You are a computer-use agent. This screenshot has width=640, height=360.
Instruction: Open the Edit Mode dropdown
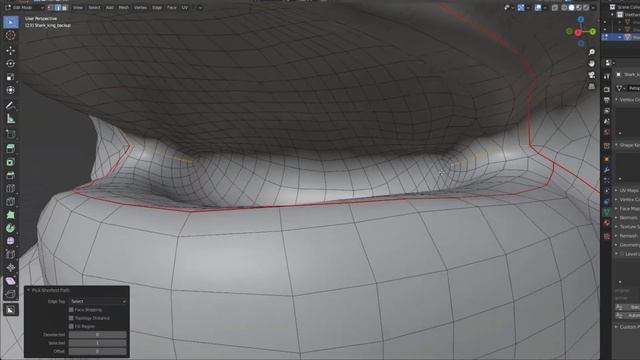(24, 7)
